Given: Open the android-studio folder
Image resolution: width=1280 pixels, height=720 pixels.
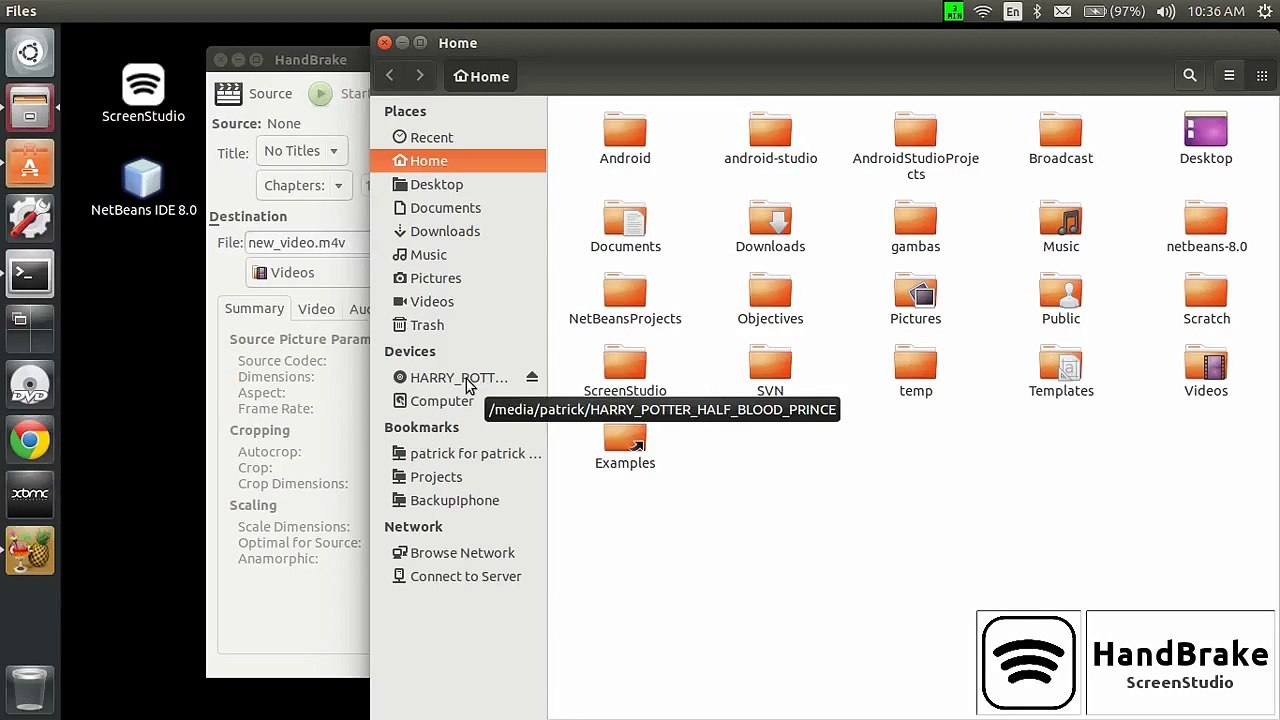Looking at the screenshot, I should (770, 138).
